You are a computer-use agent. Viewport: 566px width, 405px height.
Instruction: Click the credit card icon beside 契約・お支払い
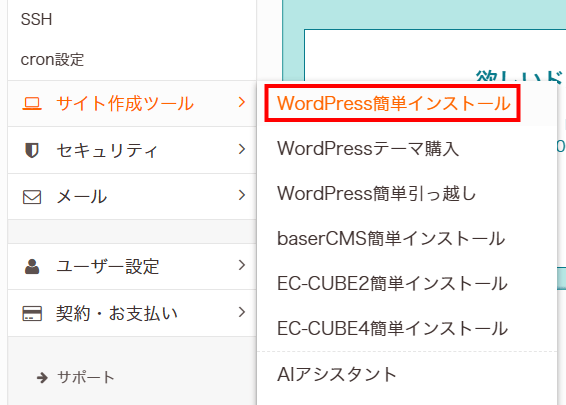(32, 313)
